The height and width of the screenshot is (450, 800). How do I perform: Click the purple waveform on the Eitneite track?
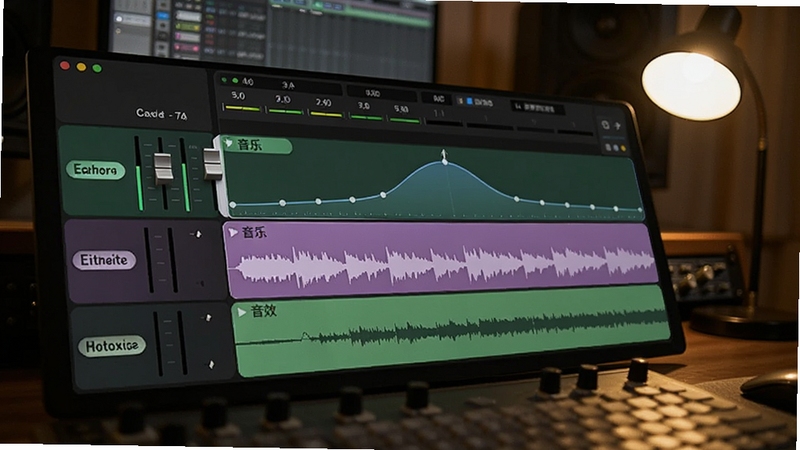click(x=443, y=264)
